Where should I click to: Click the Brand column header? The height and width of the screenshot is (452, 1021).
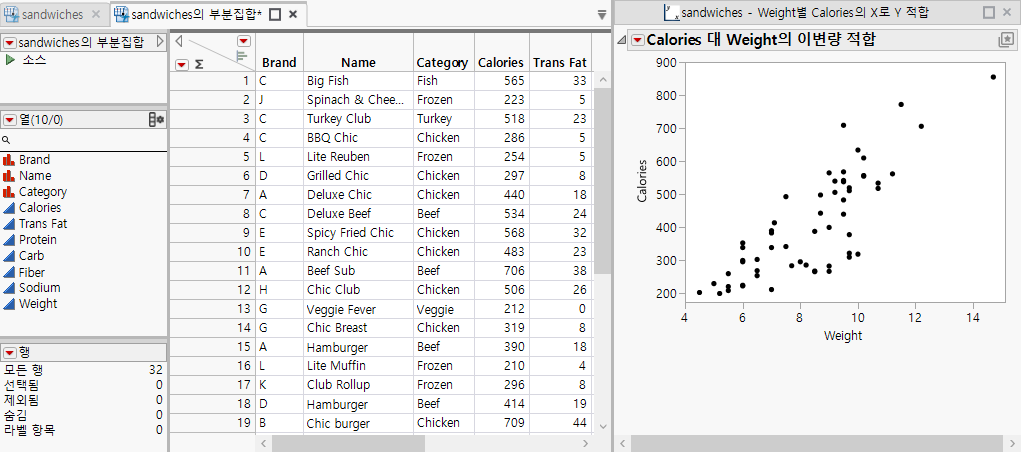pyautogui.click(x=279, y=63)
